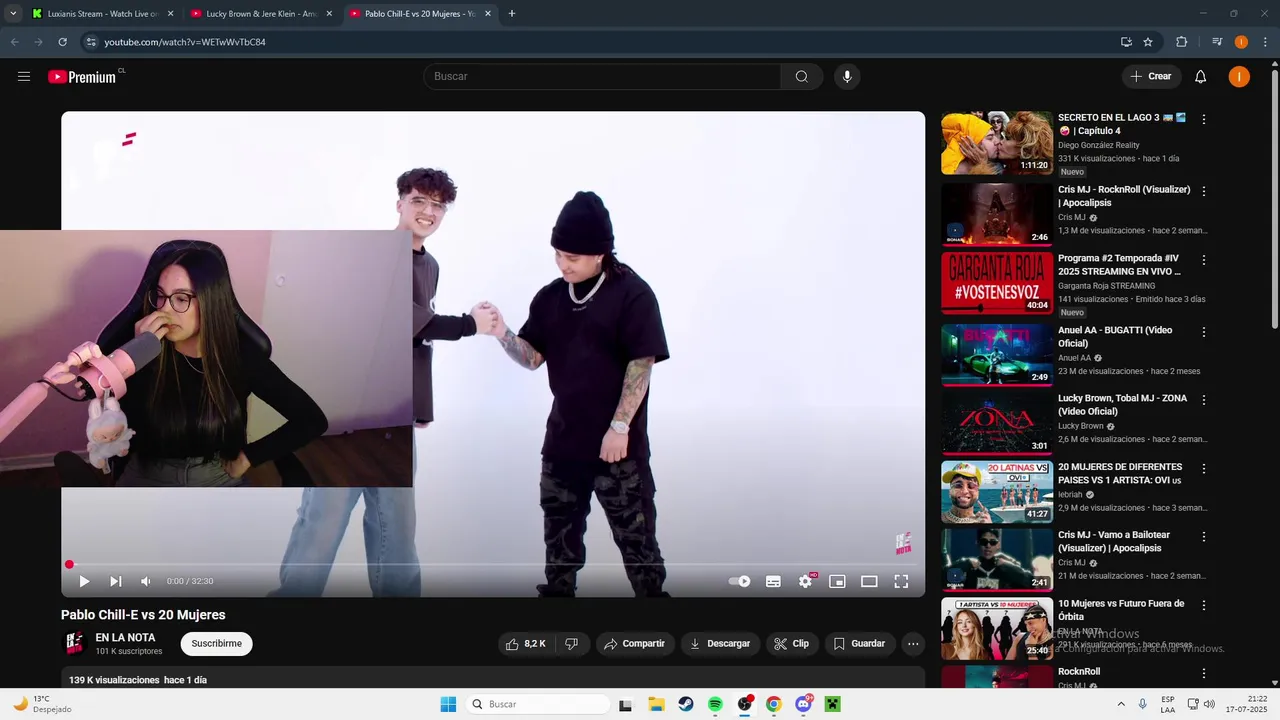Open the EN LA NOTA channel avatar
This screenshot has width=1280, height=720.
click(x=74, y=643)
